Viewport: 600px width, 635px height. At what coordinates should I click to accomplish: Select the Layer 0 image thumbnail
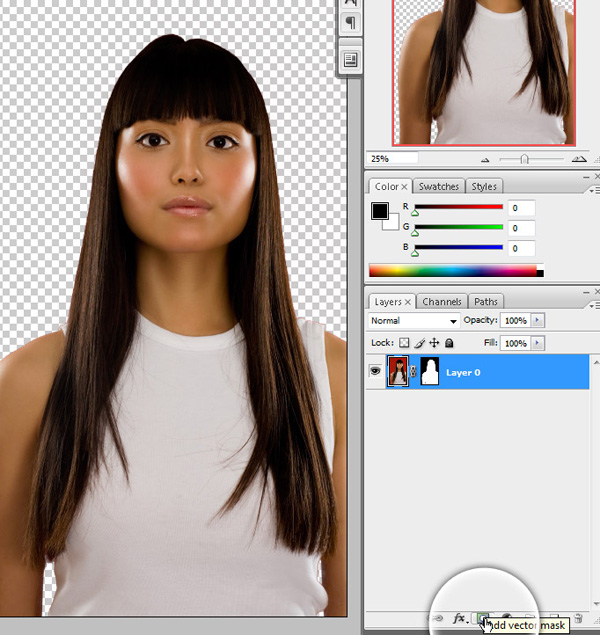tap(398, 371)
